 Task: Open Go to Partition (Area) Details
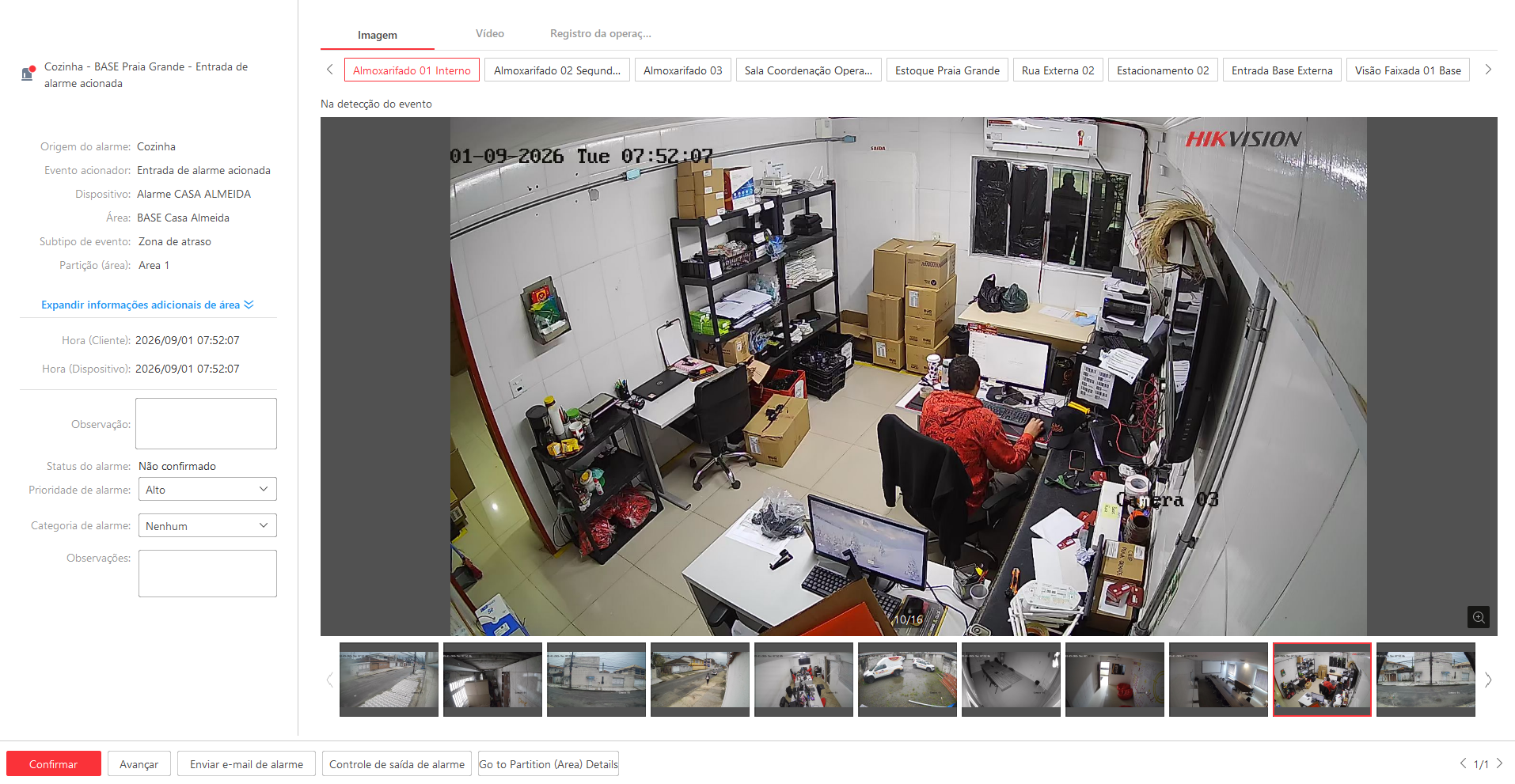(549, 763)
